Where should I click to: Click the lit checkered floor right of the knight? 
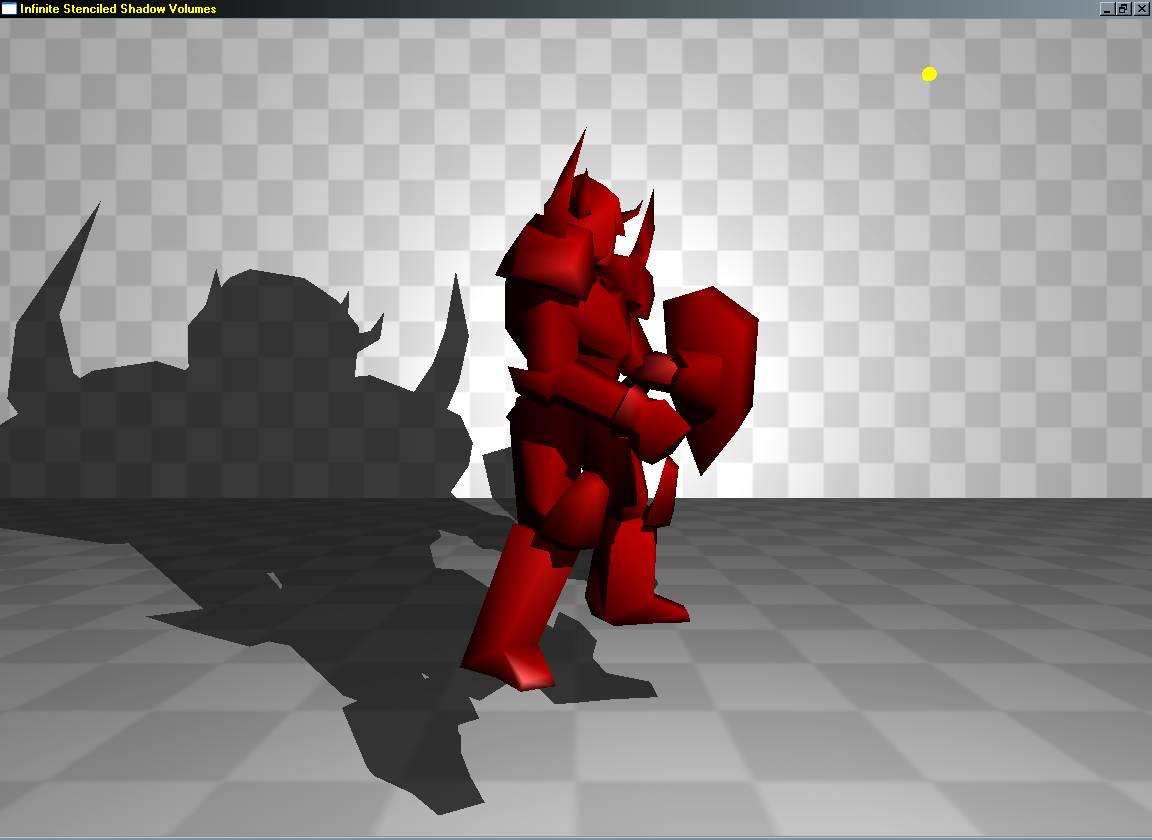[900, 650]
